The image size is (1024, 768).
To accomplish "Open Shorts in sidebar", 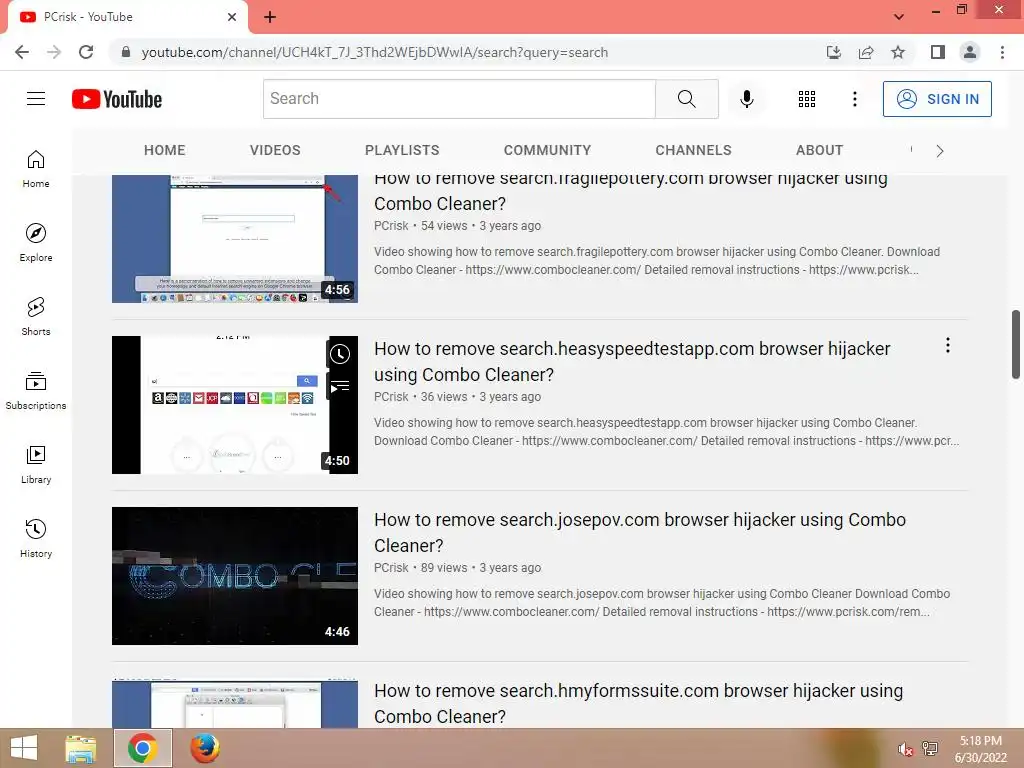I will [x=36, y=317].
